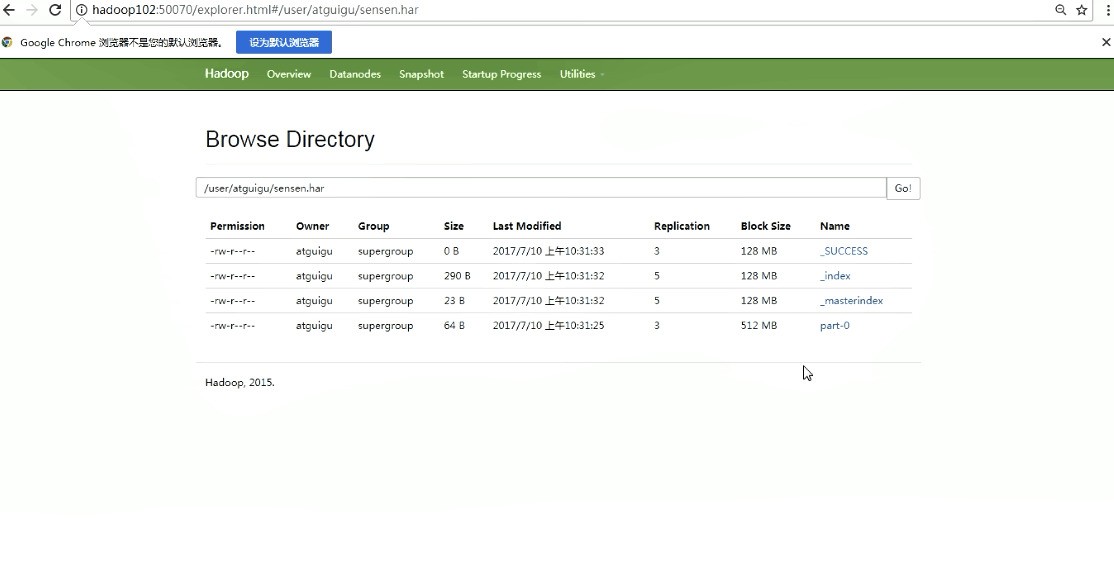Bookmark this page with star icon
The image size is (1114, 567).
(x=1081, y=10)
